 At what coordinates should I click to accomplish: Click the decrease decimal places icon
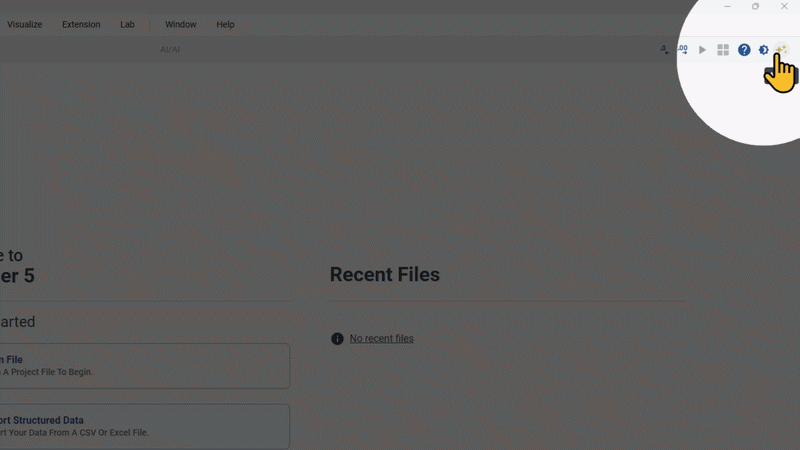(x=664, y=49)
